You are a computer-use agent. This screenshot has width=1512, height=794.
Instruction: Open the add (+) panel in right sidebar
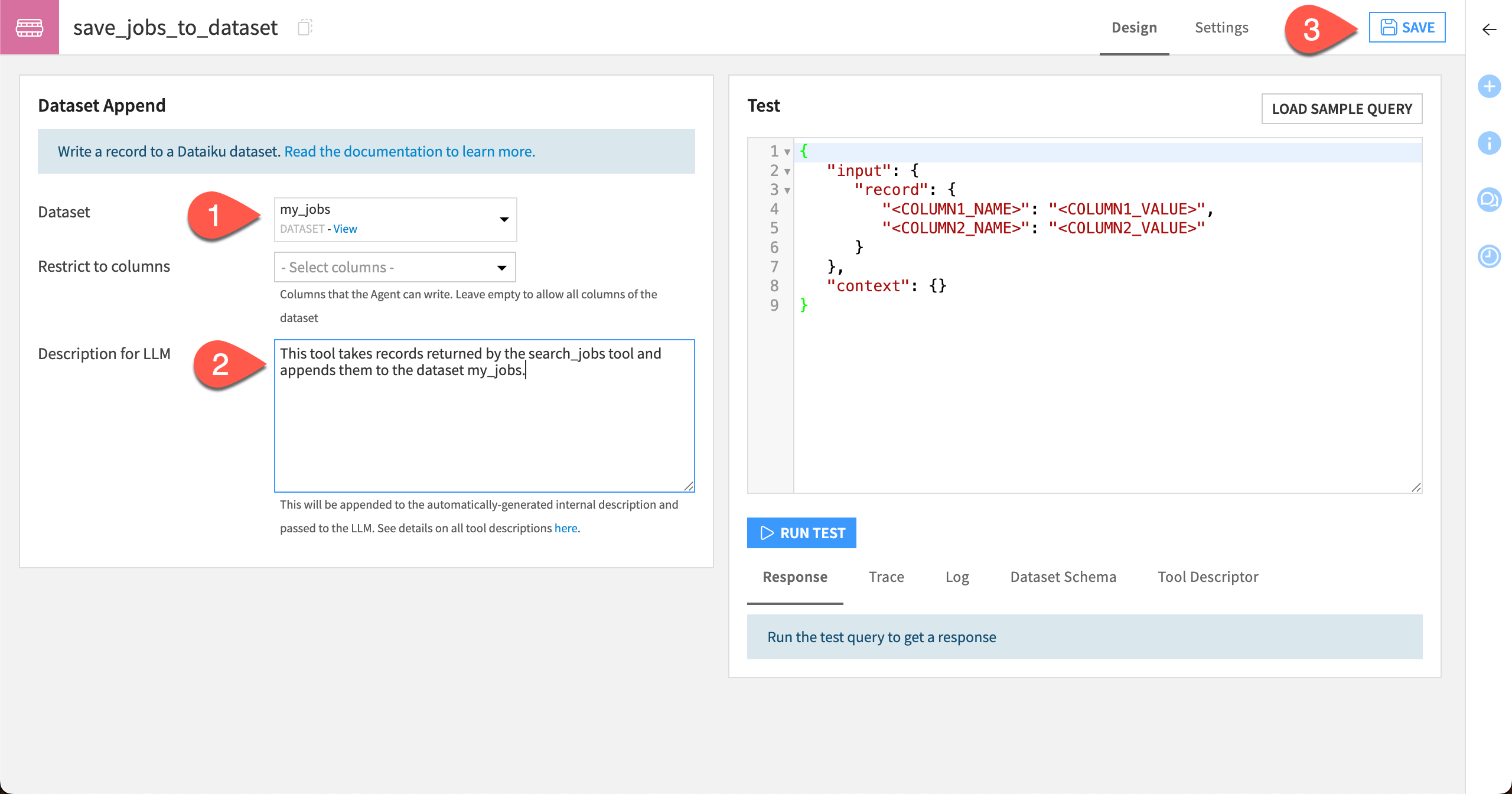pyautogui.click(x=1490, y=86)
